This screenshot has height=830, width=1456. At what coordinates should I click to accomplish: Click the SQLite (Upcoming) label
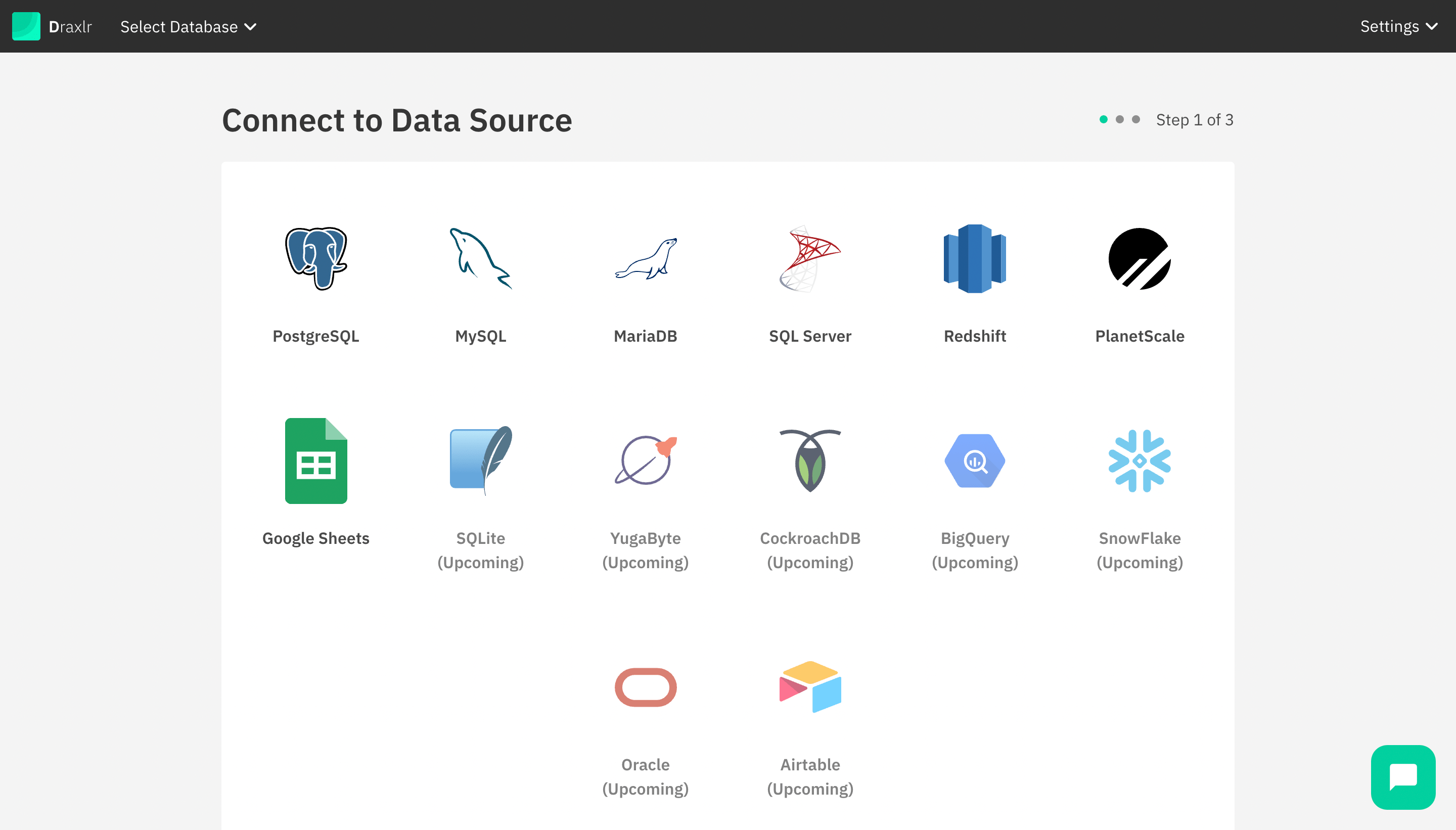(x=481, y=550)
